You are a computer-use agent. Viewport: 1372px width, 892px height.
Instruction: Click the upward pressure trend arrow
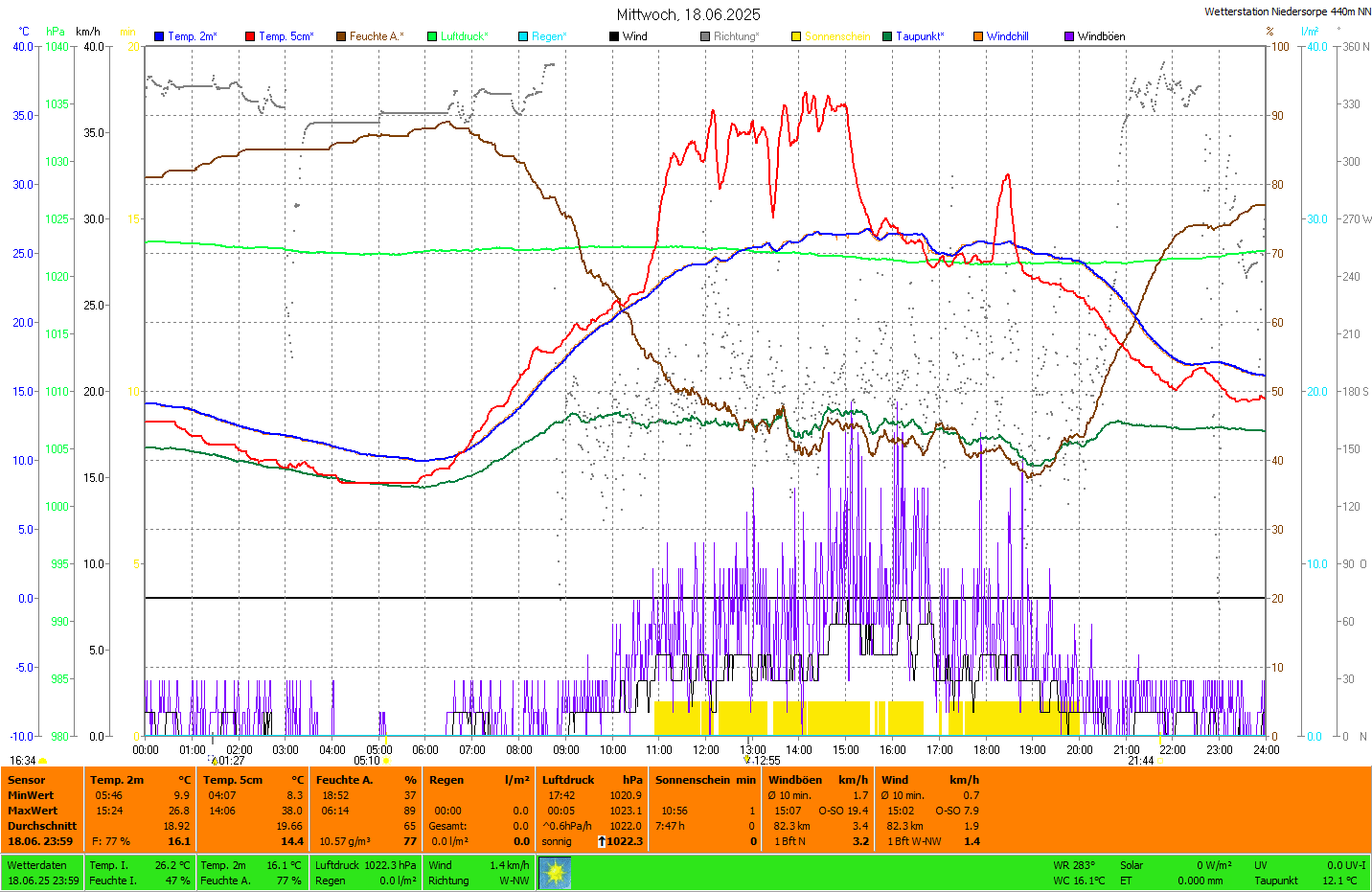coord(601,841)
